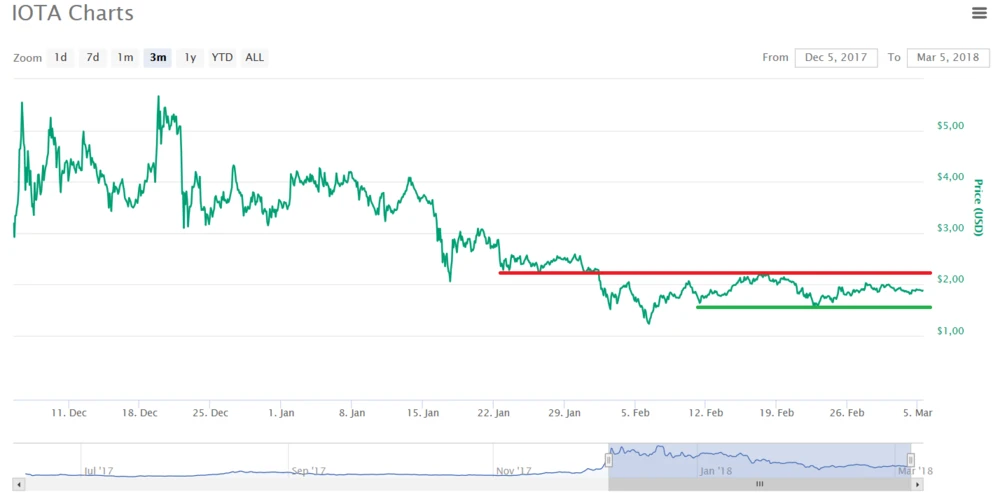1000x499 pixels.
Task: Open the chart hamburger menu
Action: (980, 13)
